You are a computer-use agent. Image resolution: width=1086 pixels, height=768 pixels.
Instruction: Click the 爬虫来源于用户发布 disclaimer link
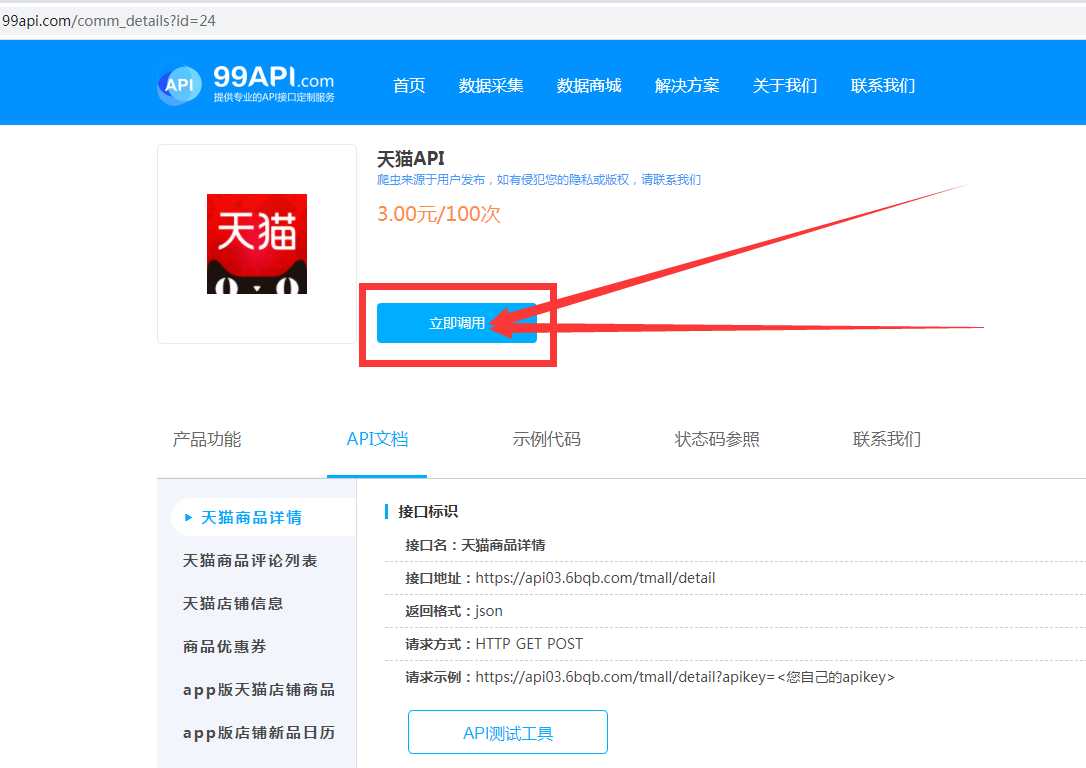pyautogui.click(x=539, y=180)
